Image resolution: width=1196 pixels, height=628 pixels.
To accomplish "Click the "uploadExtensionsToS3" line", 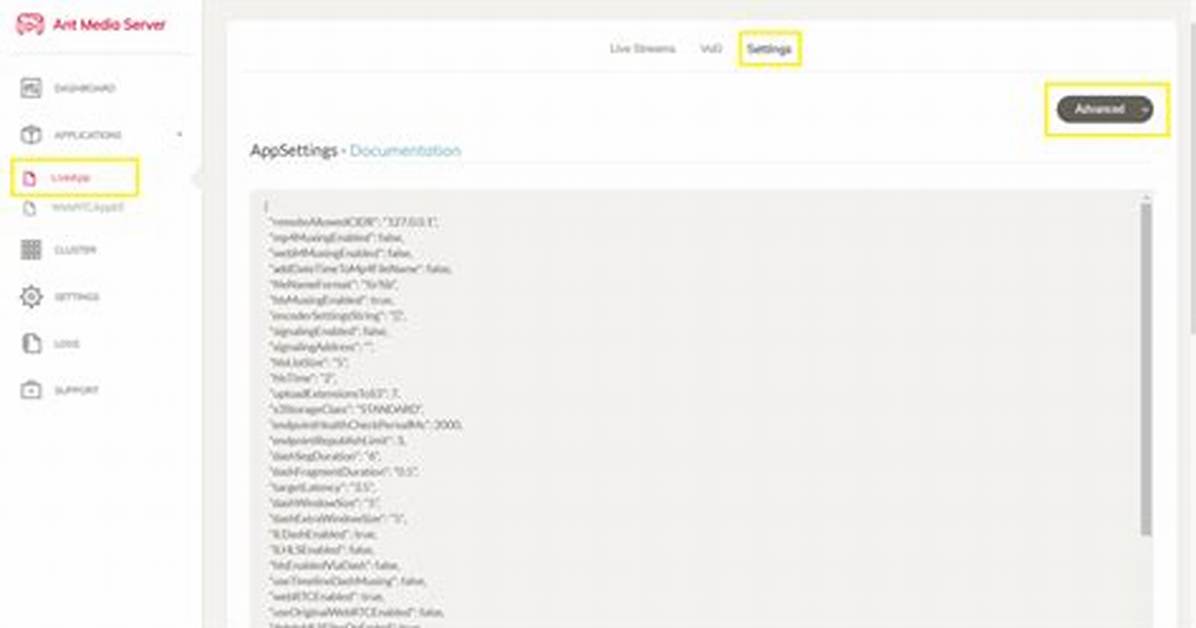I will [334, 393].
